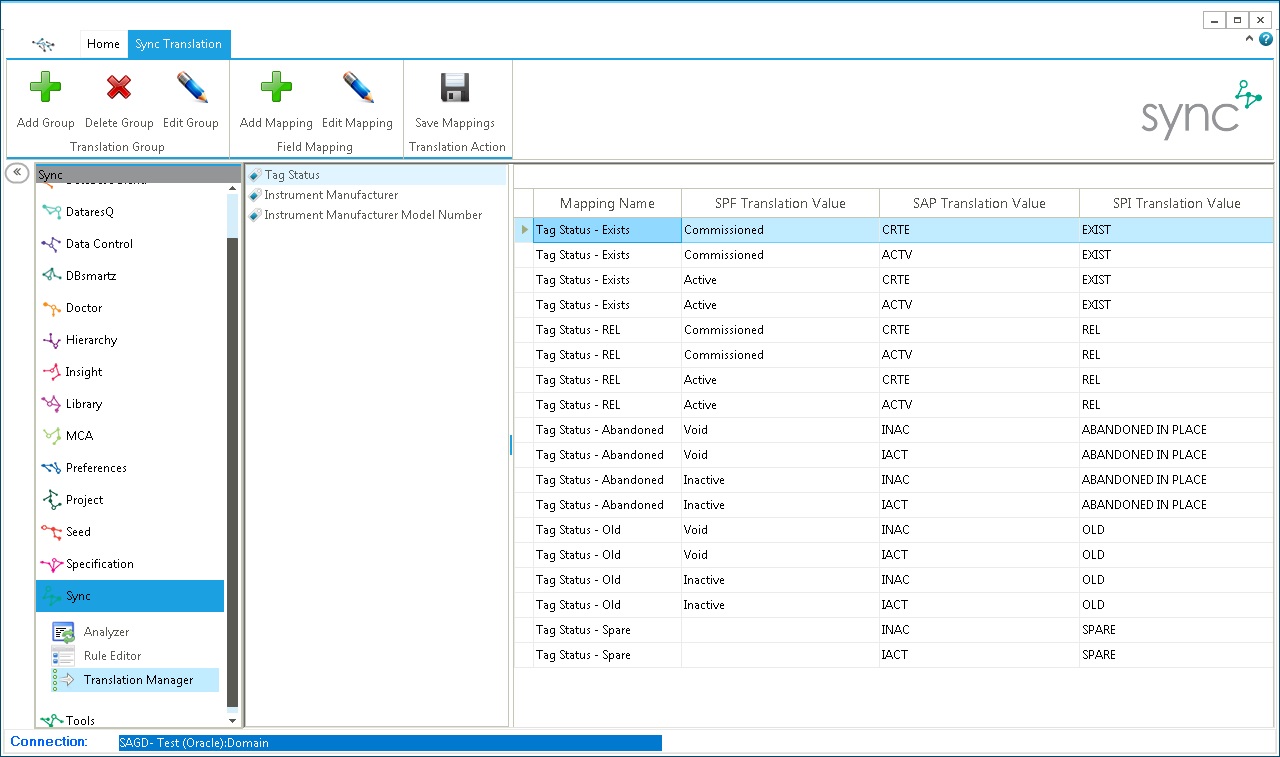
Task: Open the Doctor module
Action: 130,308
